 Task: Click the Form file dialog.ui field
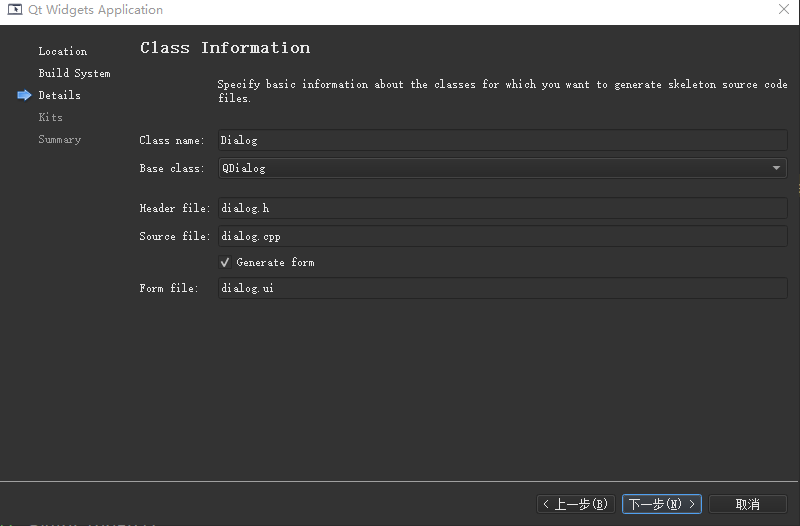[x=503, y=288]
